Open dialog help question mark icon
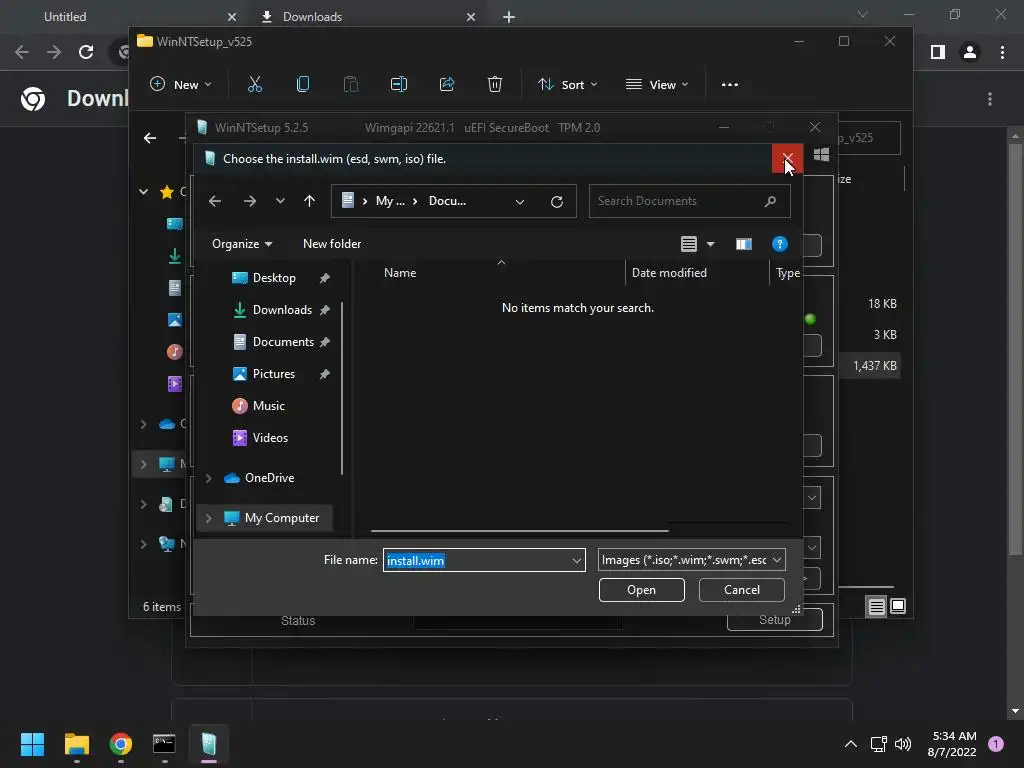 click(x=779, y=244)
